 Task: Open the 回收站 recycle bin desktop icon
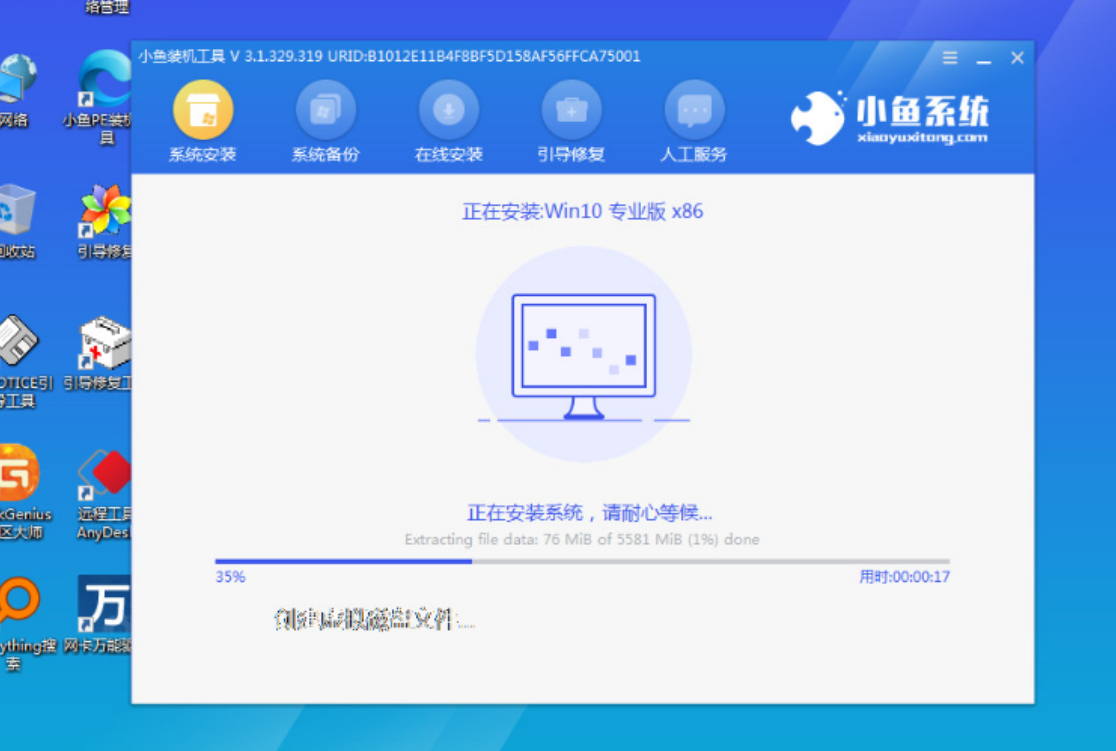(x=17, y=221)
